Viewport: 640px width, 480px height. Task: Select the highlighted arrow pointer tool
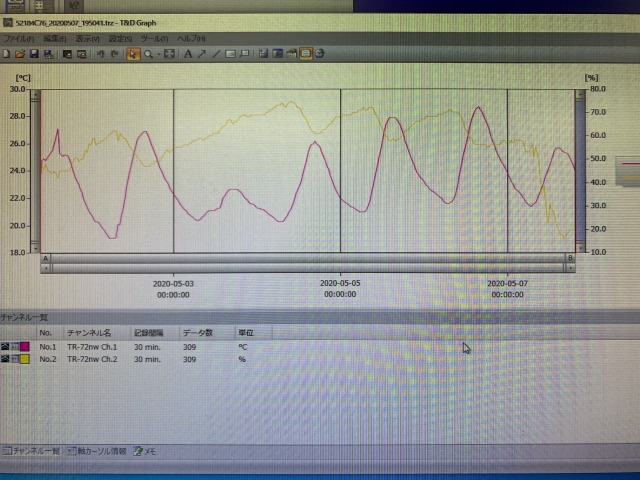click(x=133, y=54)
